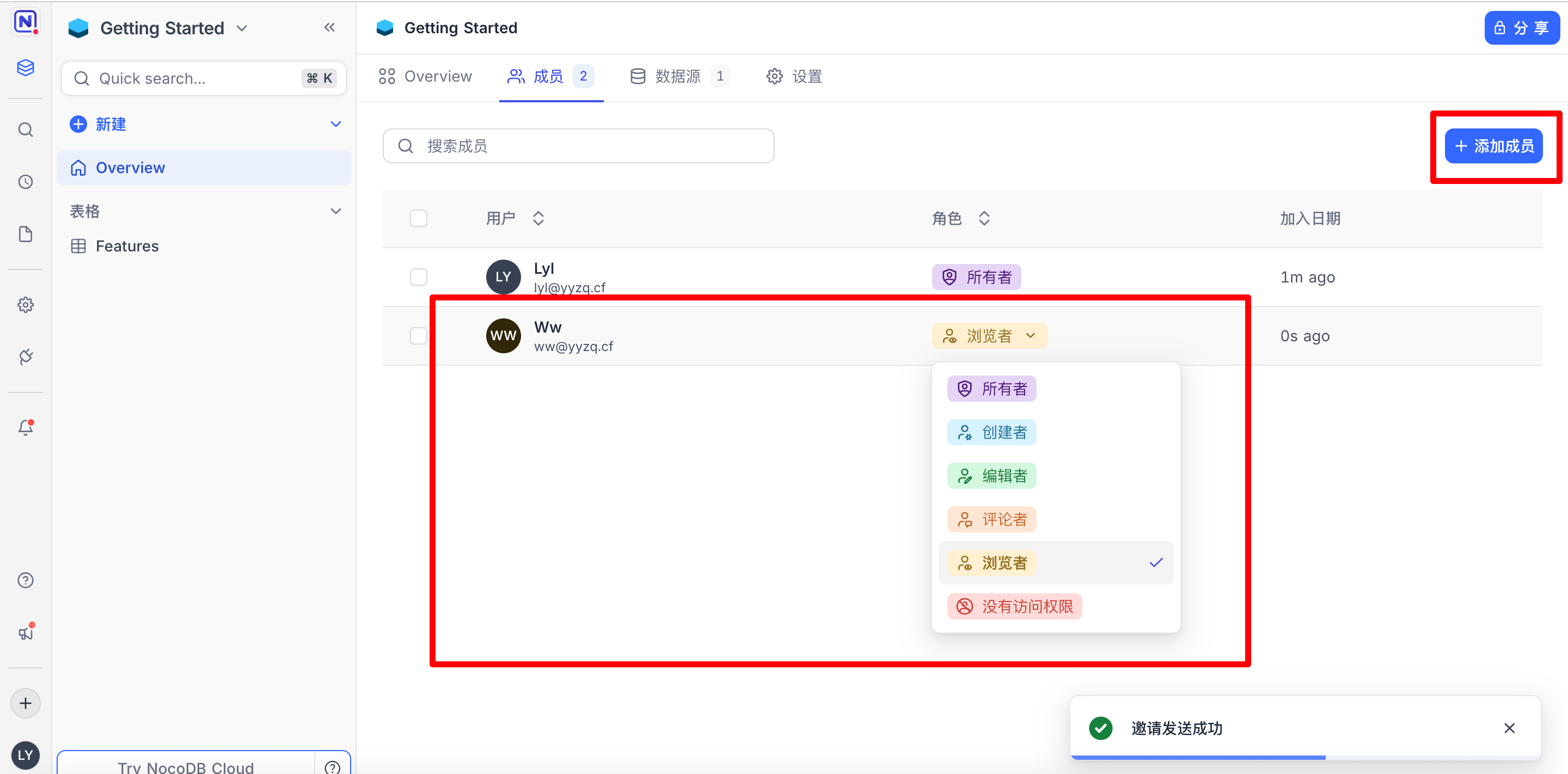This screenshot has height=774, width=1568.
Task: Check the box for user Lyl
Action: (x=418, y=277)
